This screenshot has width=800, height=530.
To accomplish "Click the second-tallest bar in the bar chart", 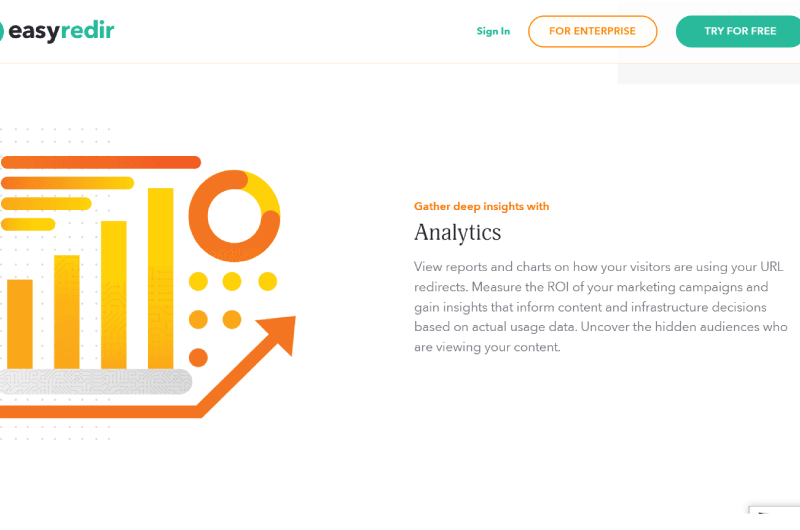I will pyautogui.click(x=114, y=295).
